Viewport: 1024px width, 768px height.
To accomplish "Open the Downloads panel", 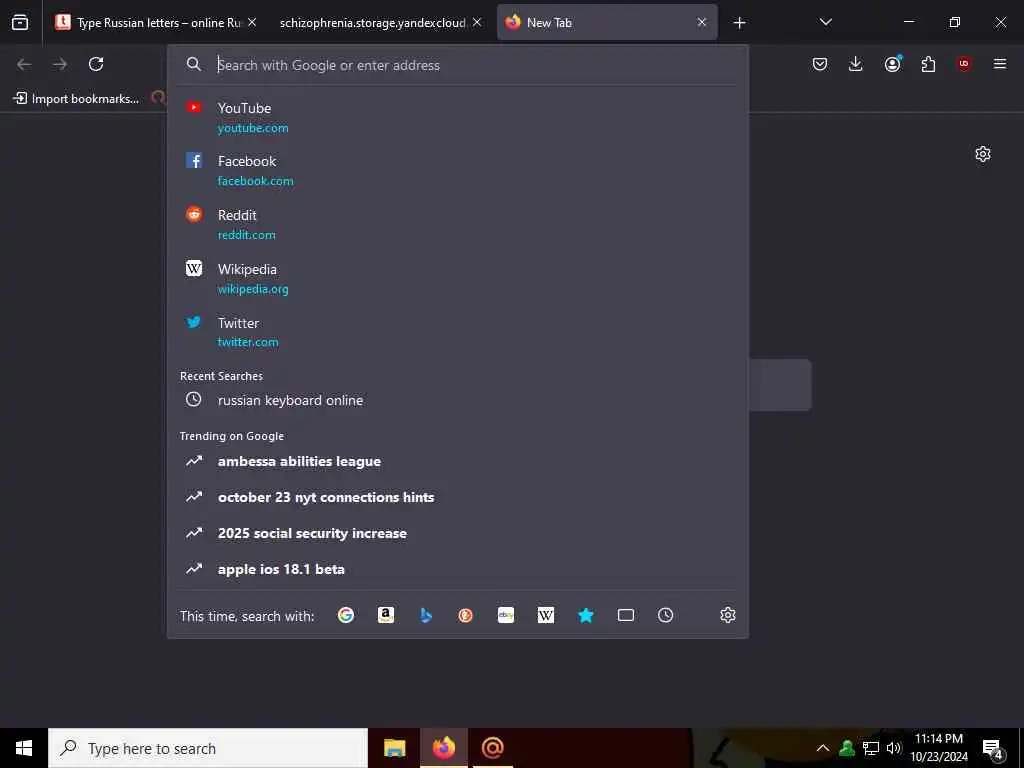I will point(856,64).
